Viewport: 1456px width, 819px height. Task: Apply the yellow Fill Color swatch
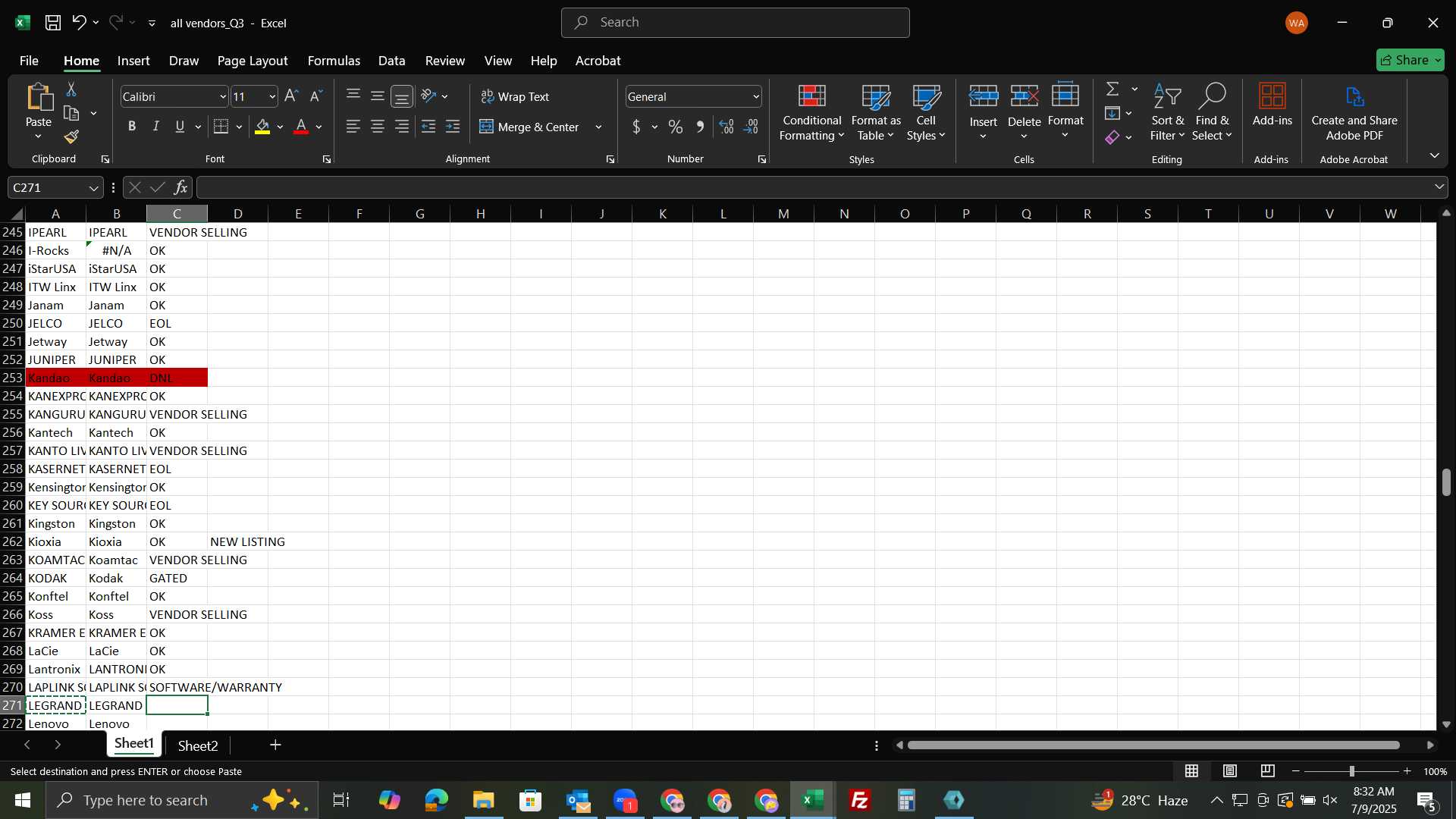(x=262, y=127)
